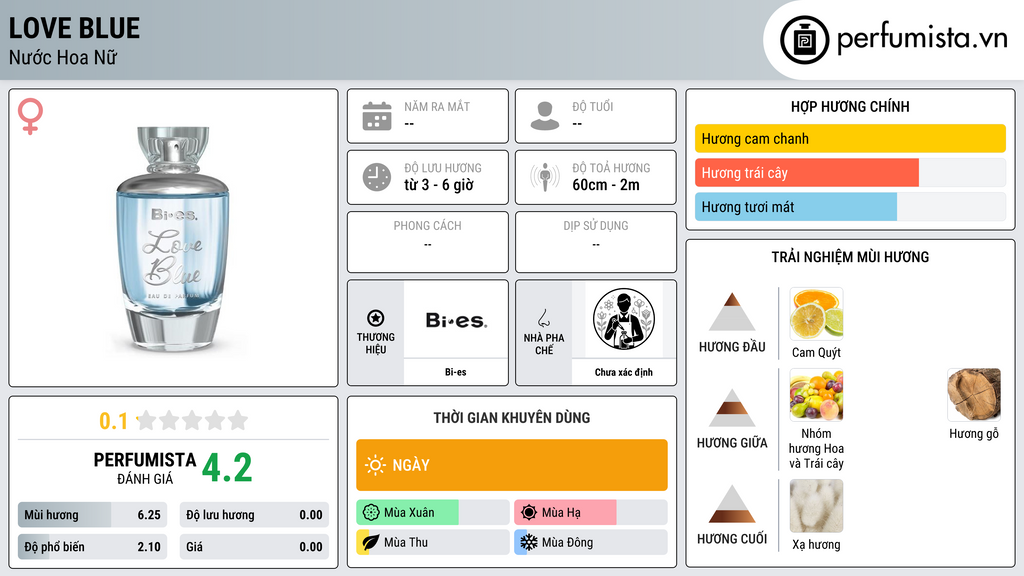Click the Năm ra mắt label

[x=437, y=106]
